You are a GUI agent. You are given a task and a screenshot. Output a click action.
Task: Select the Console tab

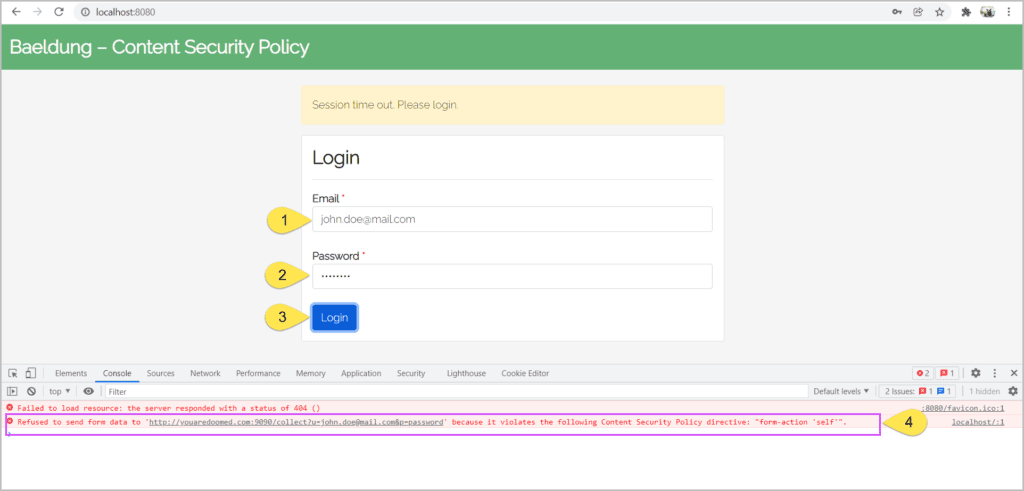point(117,373)
